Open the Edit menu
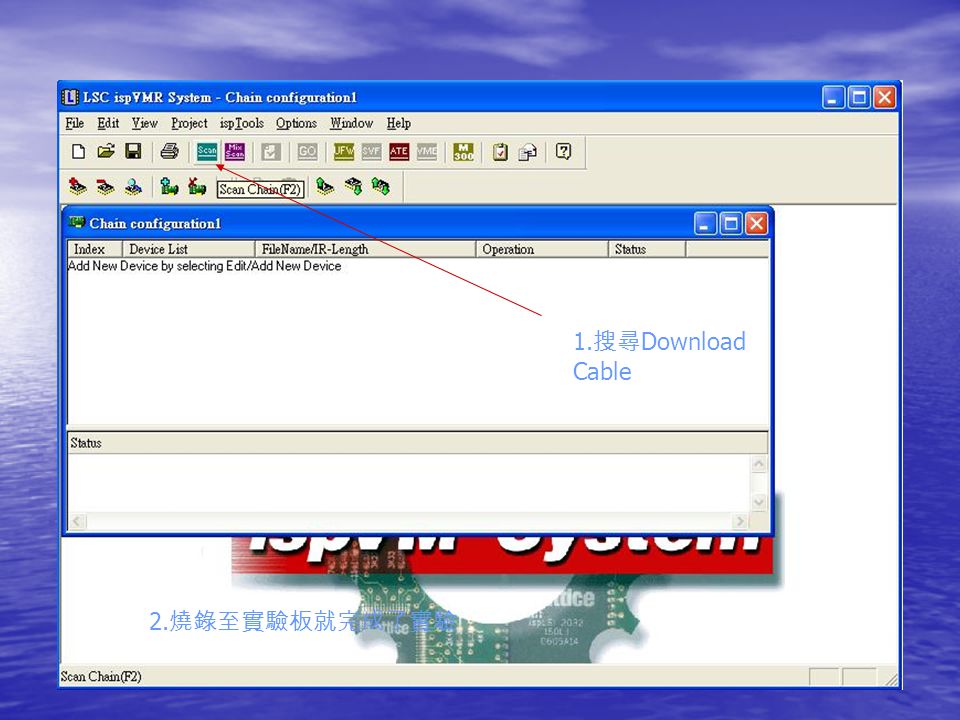This screenshot has height=720, width=960. tap(108, 123)
